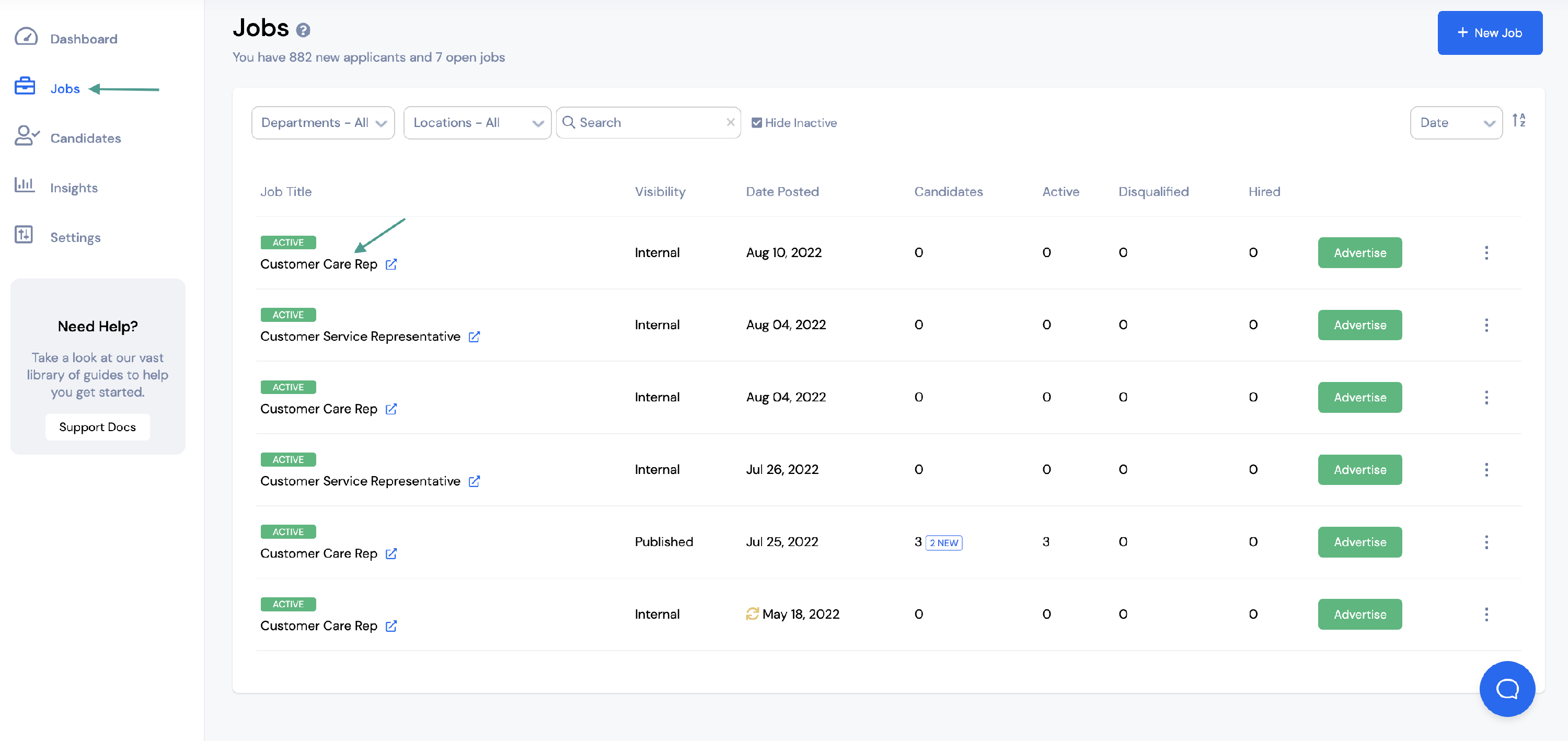The image size is (1568, 741).
Task: Go to Dashboard in the sidebar
Action: 84,39
